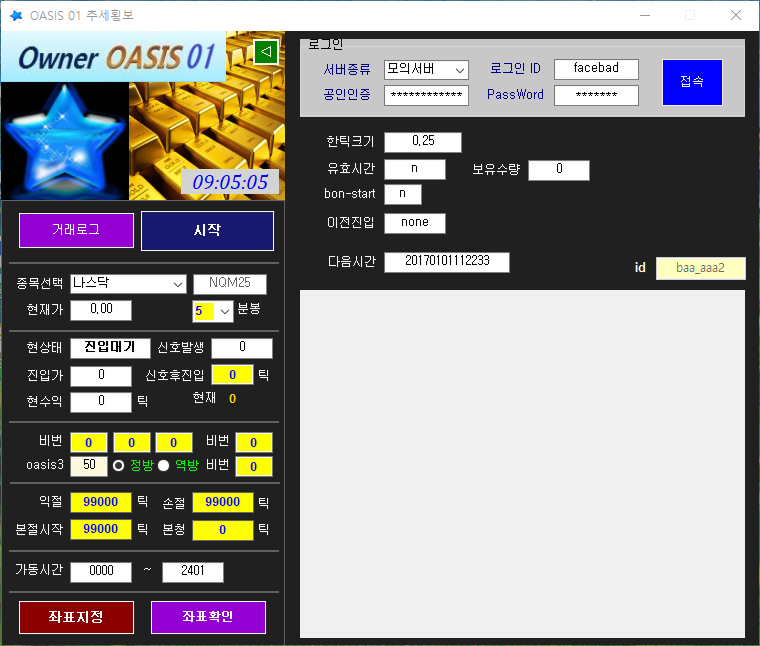Click the 본청 field showing 0
Screen dimensions: 760x646
(x=223, y=530)
